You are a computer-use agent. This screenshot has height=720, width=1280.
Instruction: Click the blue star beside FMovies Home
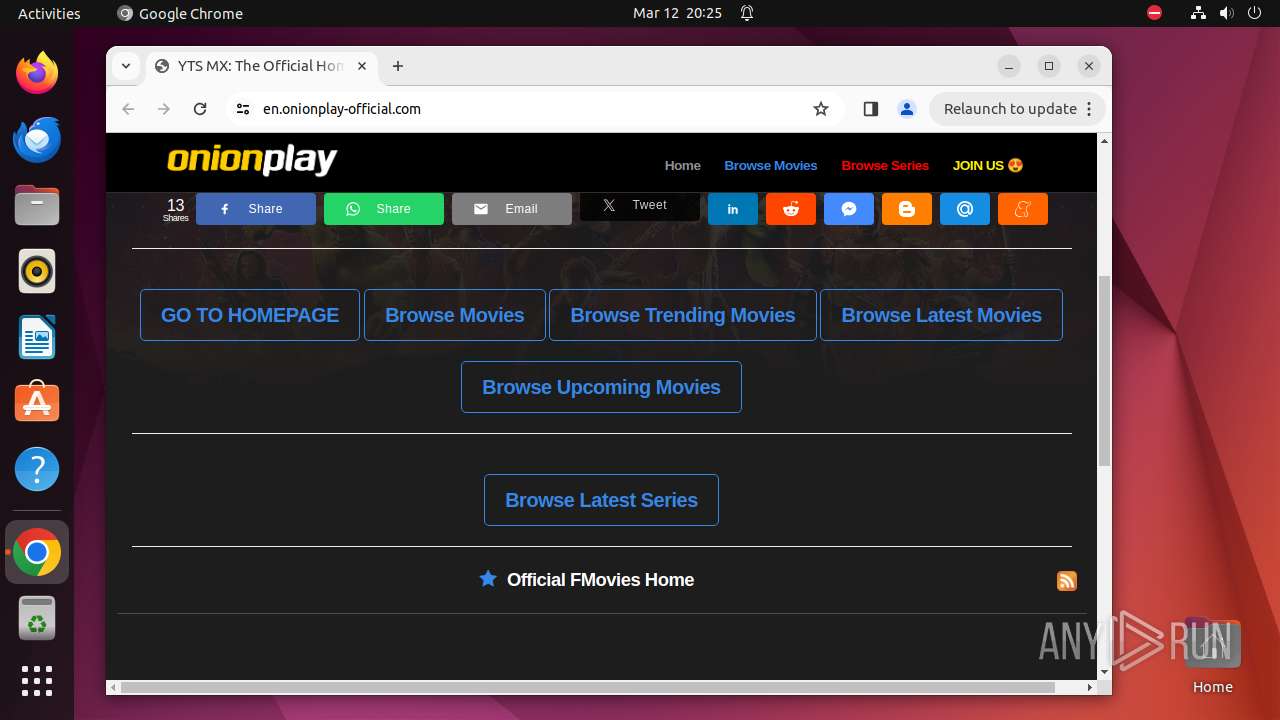tap(488, 579)
